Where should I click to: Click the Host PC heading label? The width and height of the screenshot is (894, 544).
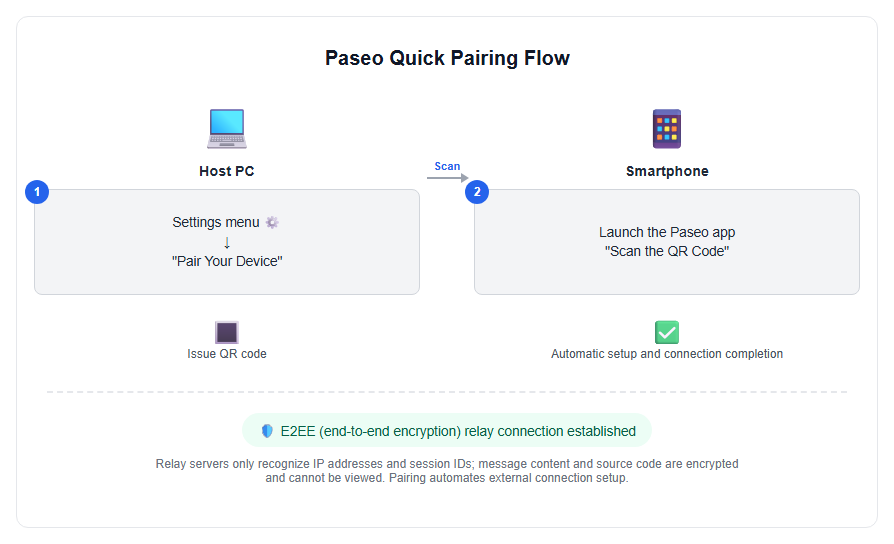(227, 171)
